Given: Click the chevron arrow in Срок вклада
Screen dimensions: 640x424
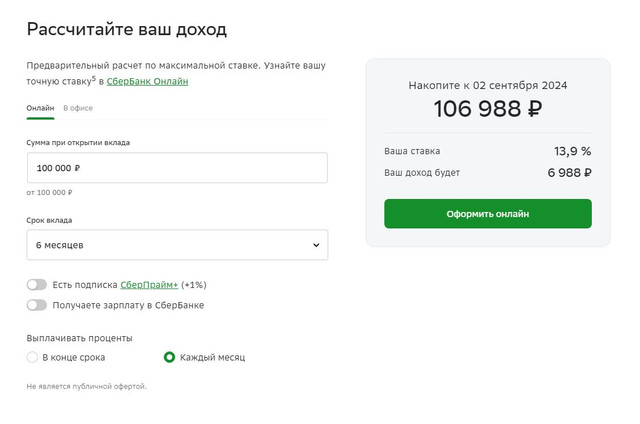Looking at the screenshot, I should coord(316,245).
